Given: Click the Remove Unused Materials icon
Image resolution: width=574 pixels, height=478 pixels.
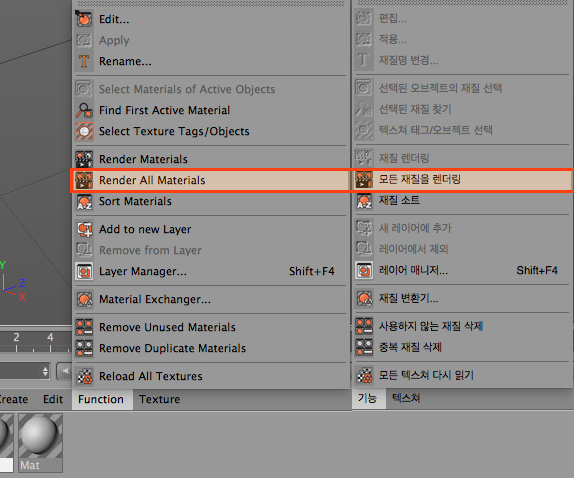Looking at the screenshot, I should point(84,327).
